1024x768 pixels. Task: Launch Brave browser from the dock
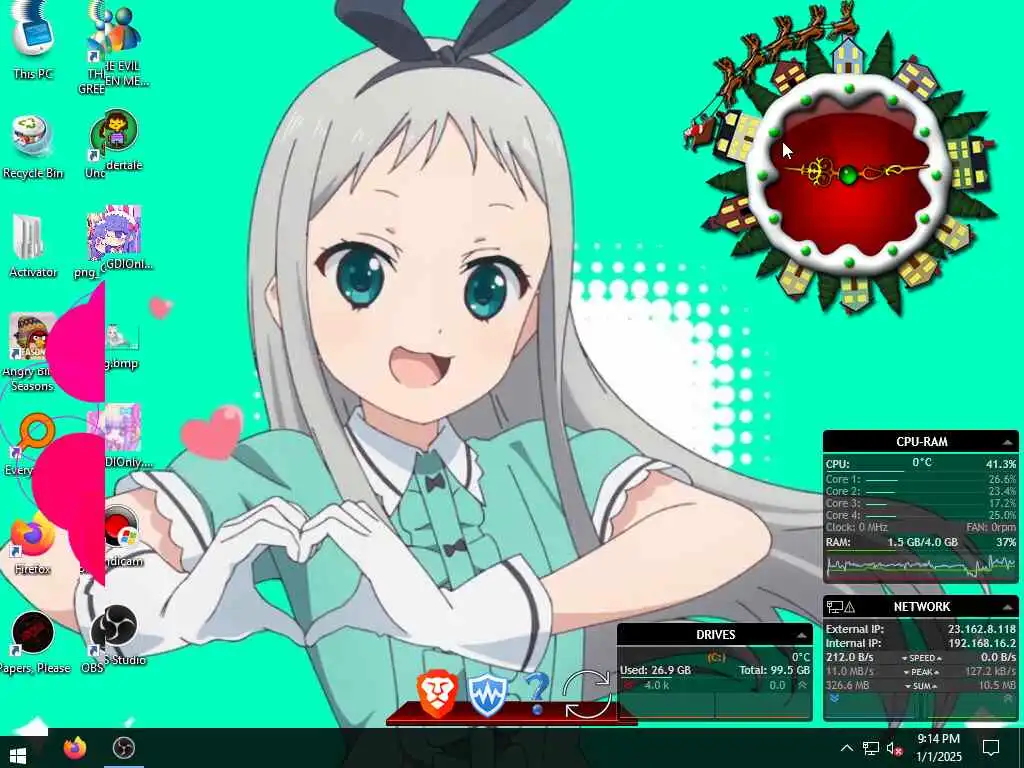pyautogui.click(x=437, y=694)
